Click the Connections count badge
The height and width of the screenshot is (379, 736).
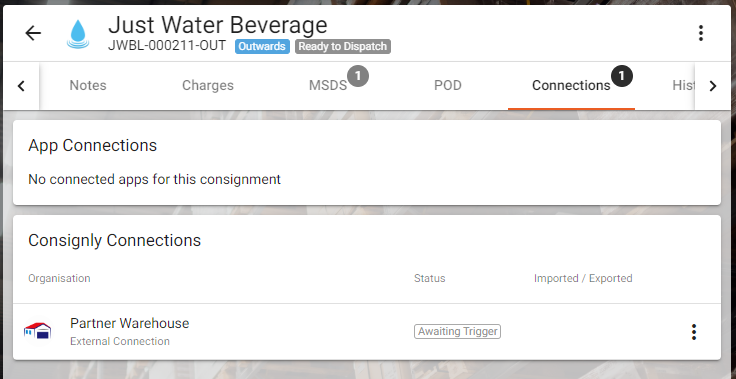(x=621, y=76)
